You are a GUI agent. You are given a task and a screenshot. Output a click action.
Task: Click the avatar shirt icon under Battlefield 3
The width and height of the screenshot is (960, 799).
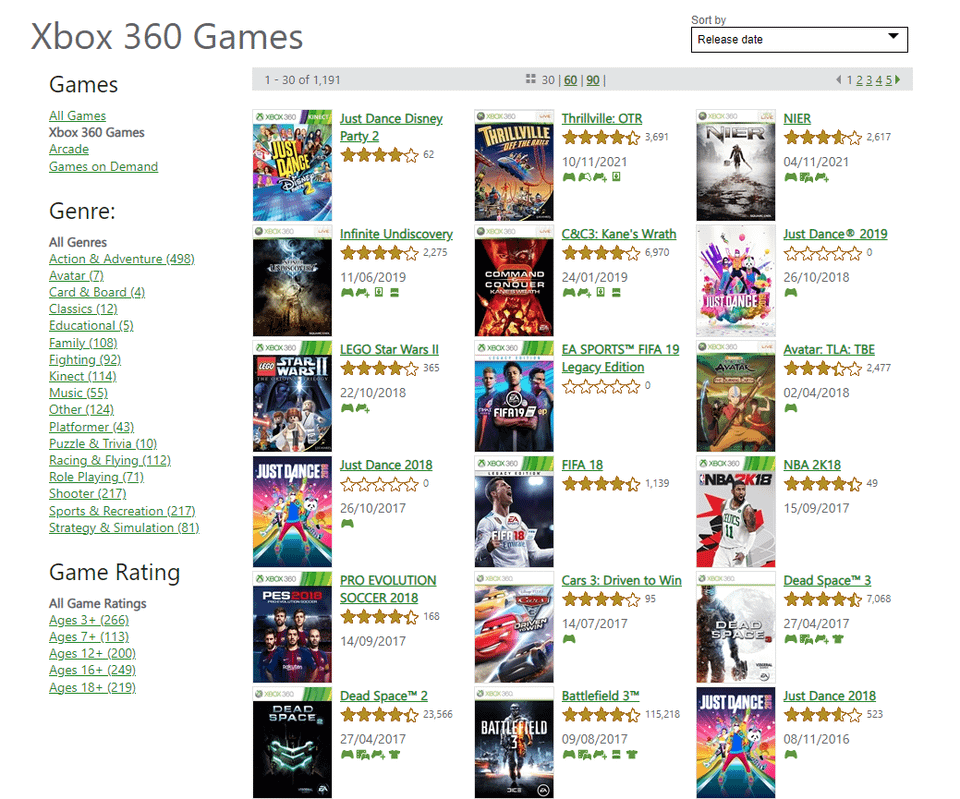pos(631,754)
